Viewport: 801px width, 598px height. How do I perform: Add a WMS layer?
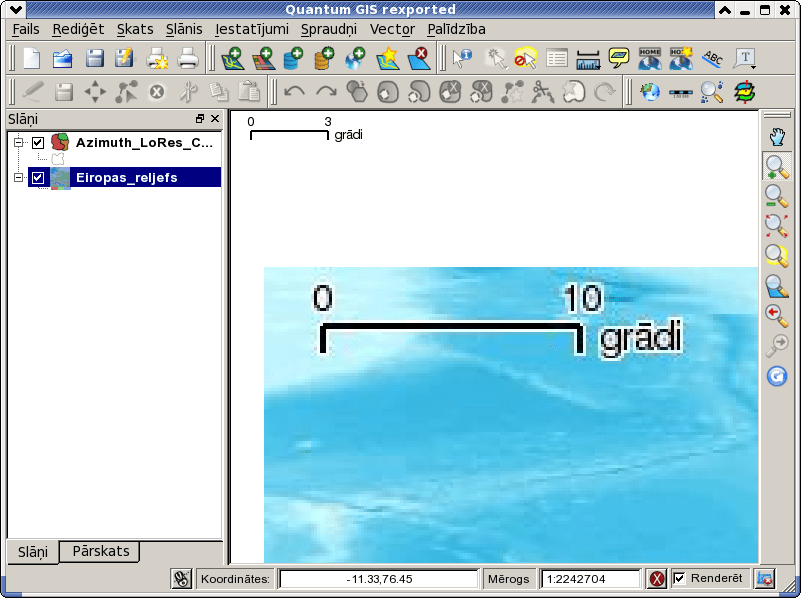pyautogui.click(x=356, y=58)
